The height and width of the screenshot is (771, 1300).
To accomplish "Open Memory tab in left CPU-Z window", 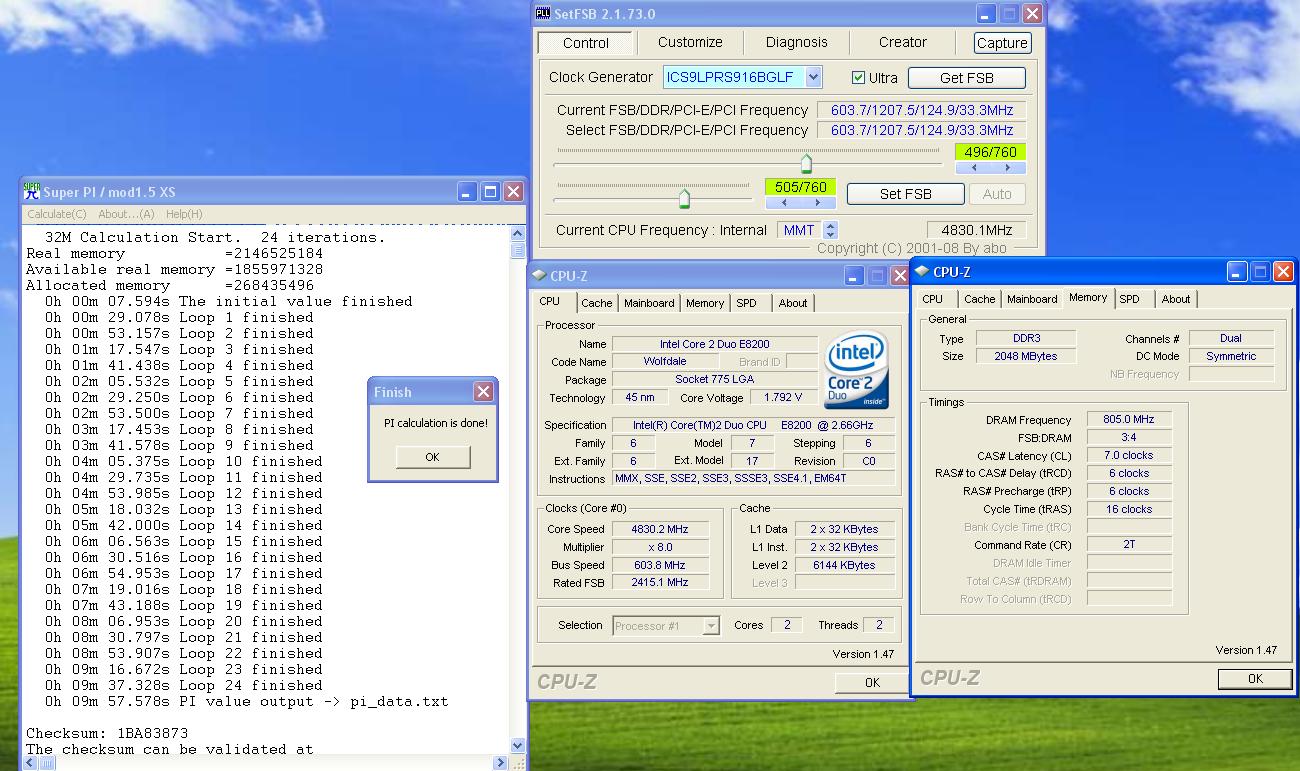I will (705, 303).
